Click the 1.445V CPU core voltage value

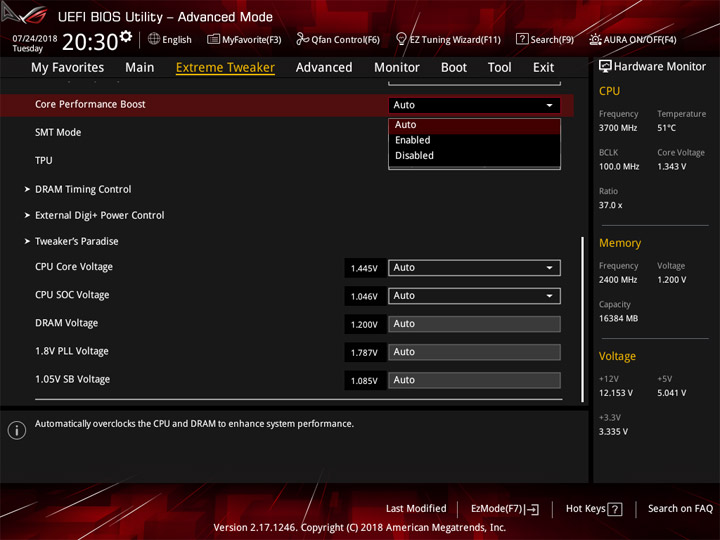pyautogui.click(x=365, y=268)
